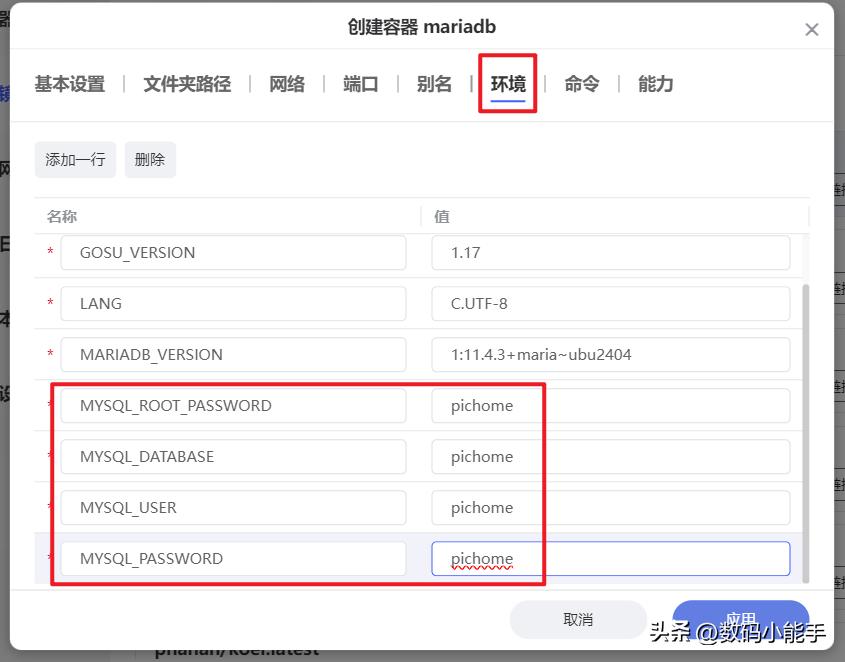Edit the GOSU_VERSION name field
The height and width of the screenshot is (662, 845).
click(x=233, y=252)
